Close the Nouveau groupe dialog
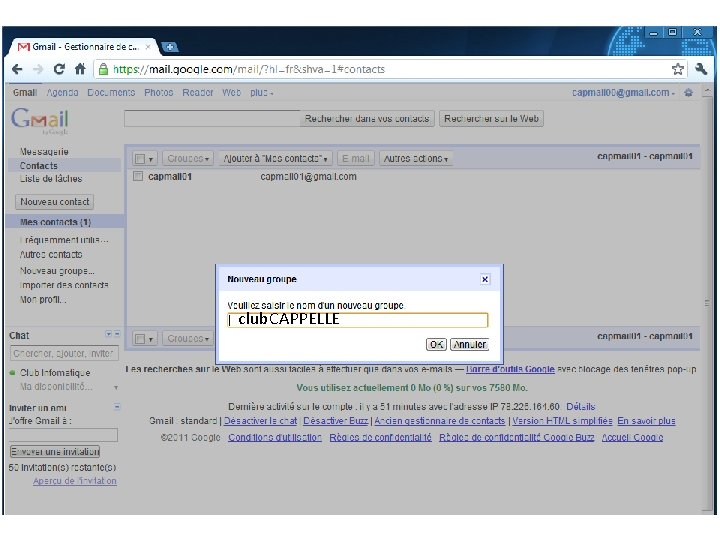This screenshot has height=540, width=720. click(484, 279)
